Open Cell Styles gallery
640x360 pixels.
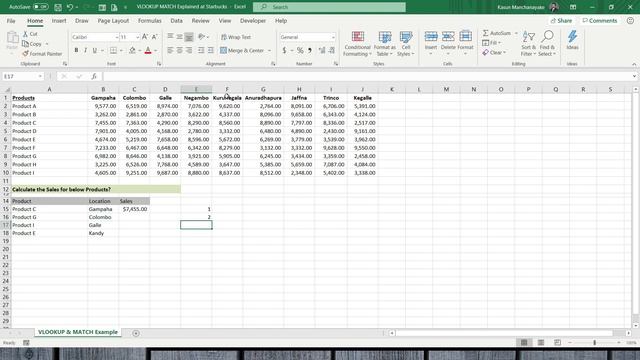(x=406, y=44)
